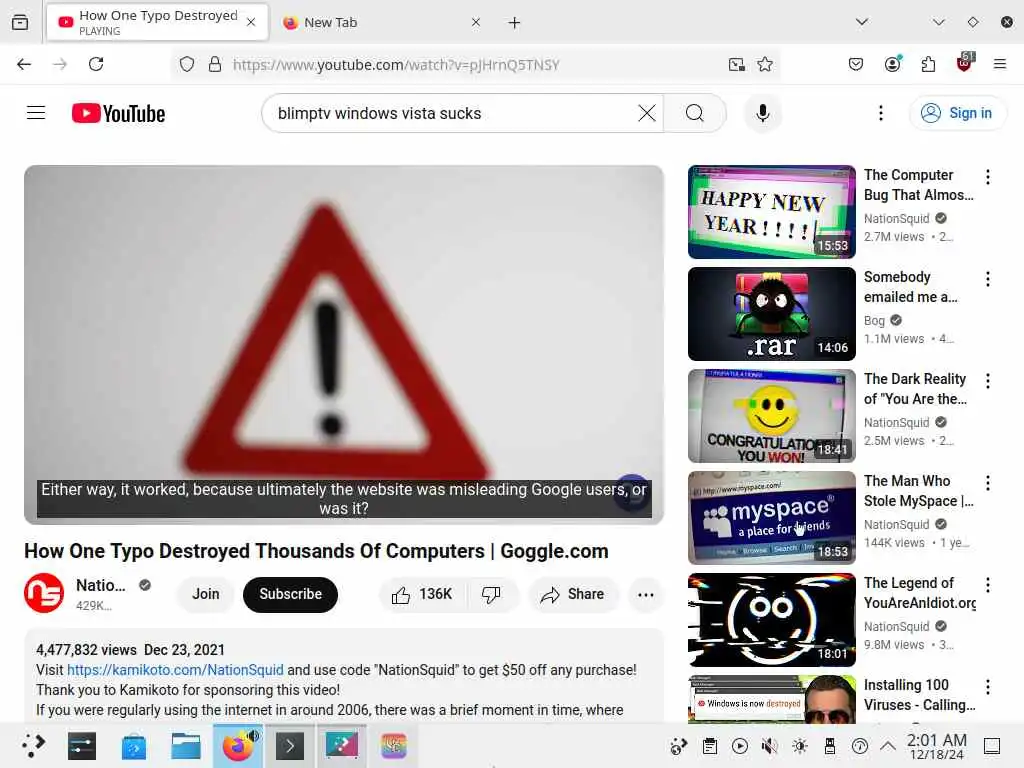
Task: Open options for The Dark Reality video
Action: click(x=987, y=381)
